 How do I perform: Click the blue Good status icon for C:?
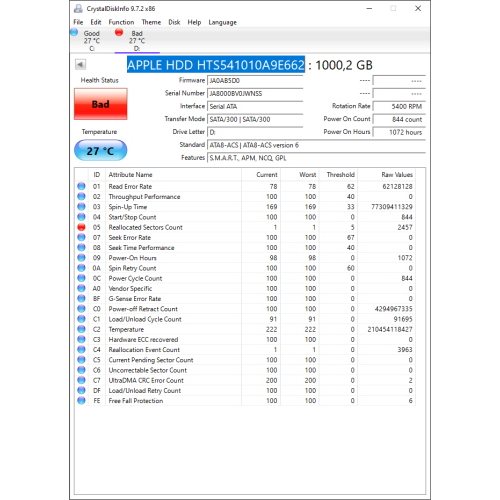coord(74,33)
